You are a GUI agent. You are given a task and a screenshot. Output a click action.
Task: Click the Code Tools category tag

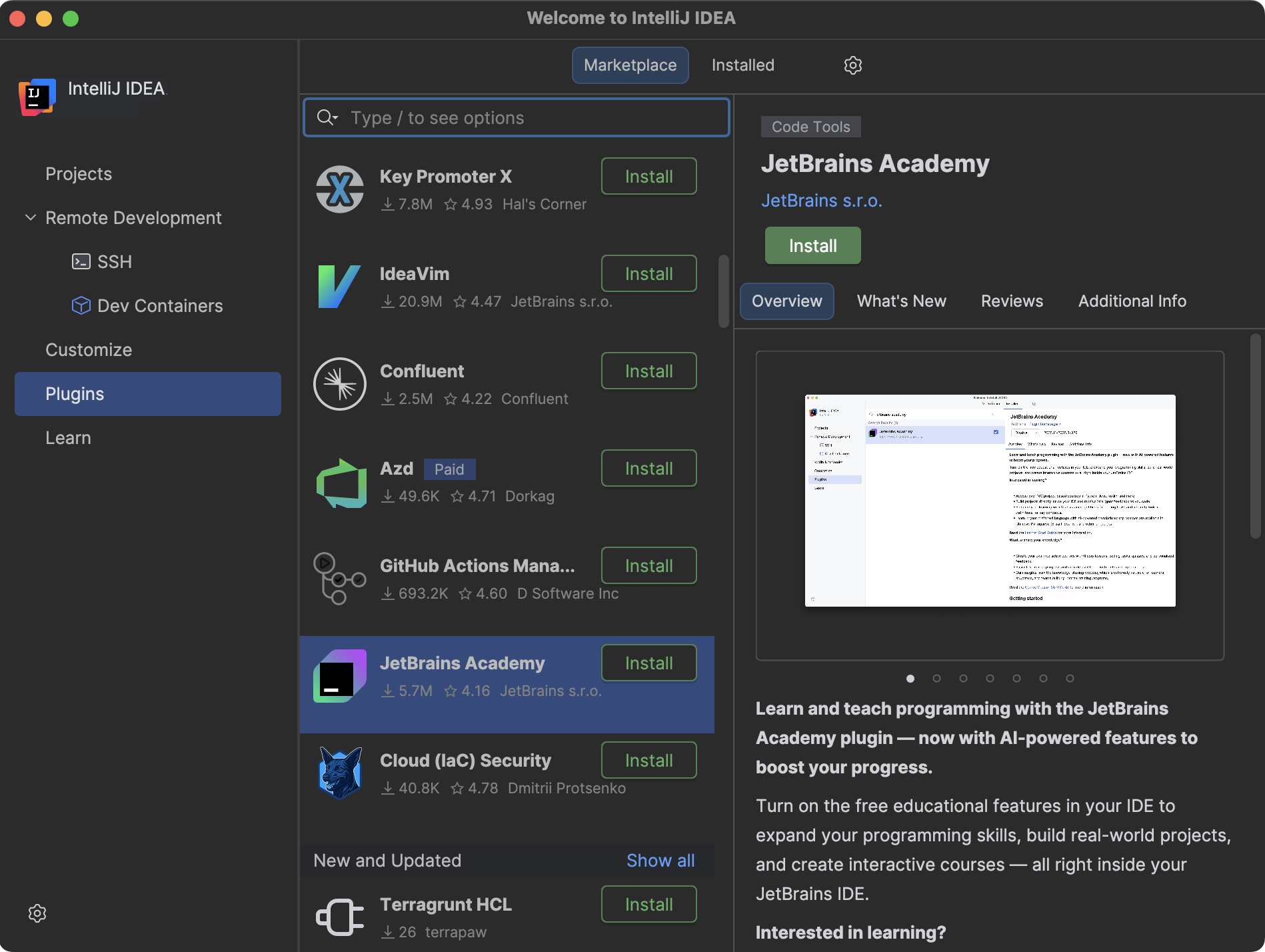click(x=810, y=127)
